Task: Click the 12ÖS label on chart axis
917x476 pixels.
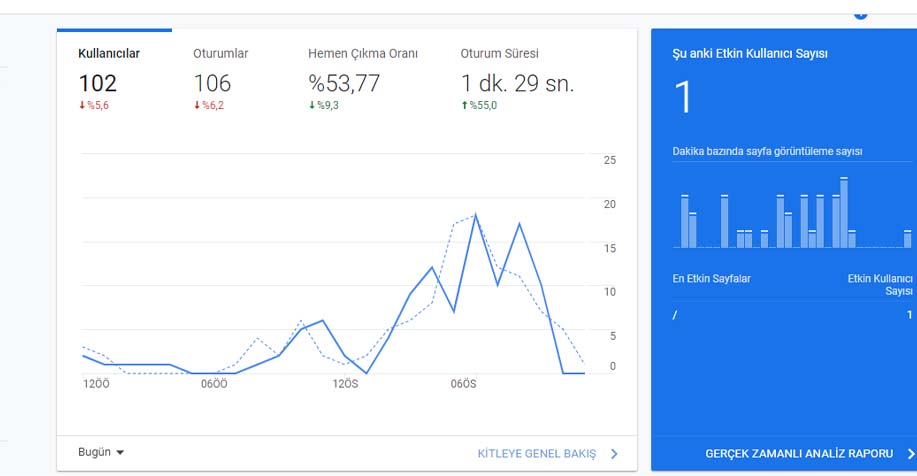Action: pos(346,384)
